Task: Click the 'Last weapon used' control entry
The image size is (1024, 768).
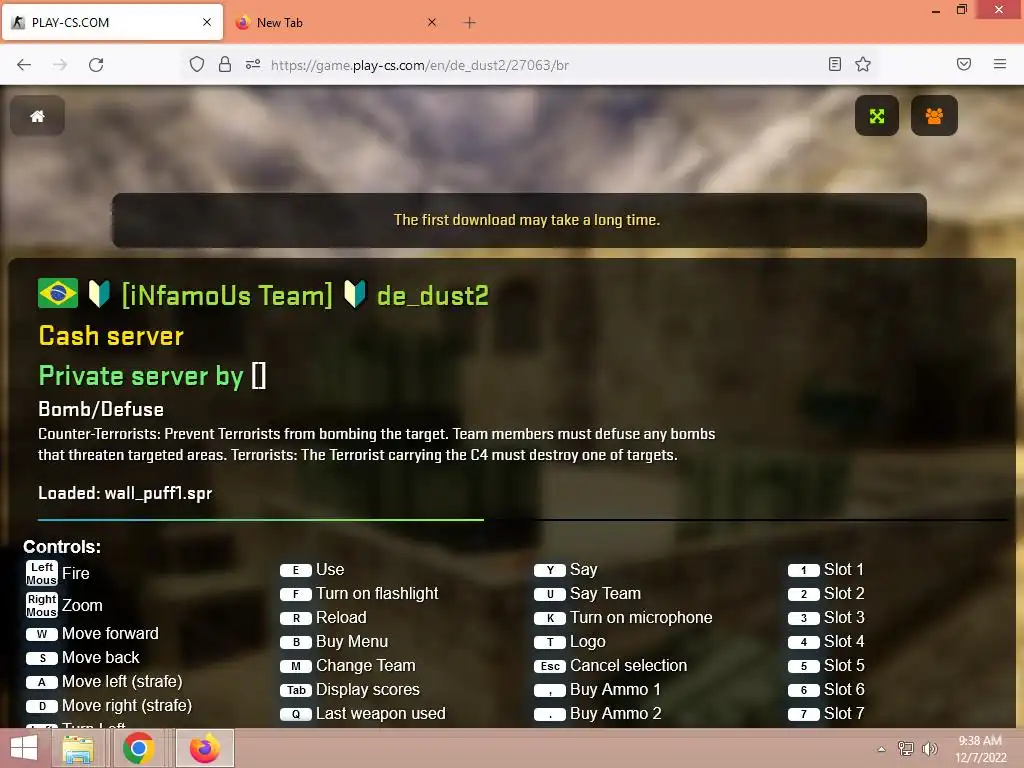Action: point(363,714)
